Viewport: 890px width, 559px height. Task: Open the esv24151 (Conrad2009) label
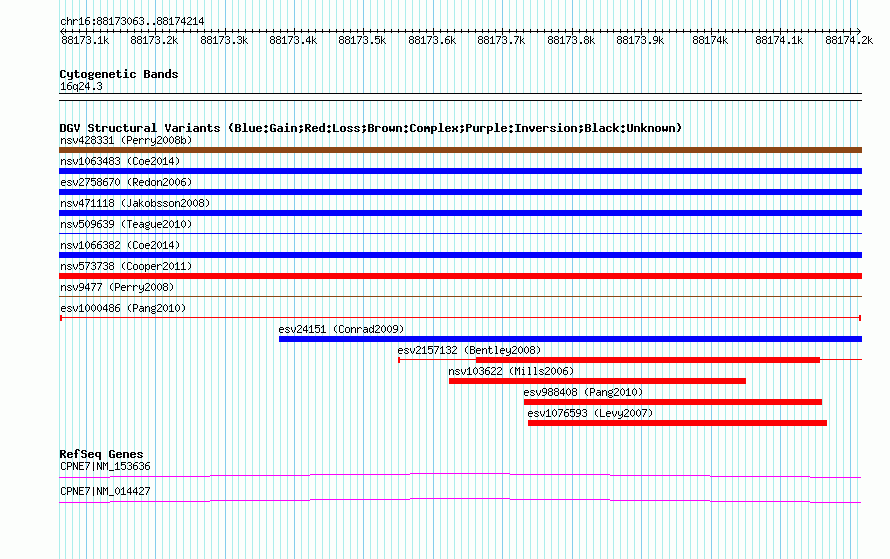coord(341,329)
